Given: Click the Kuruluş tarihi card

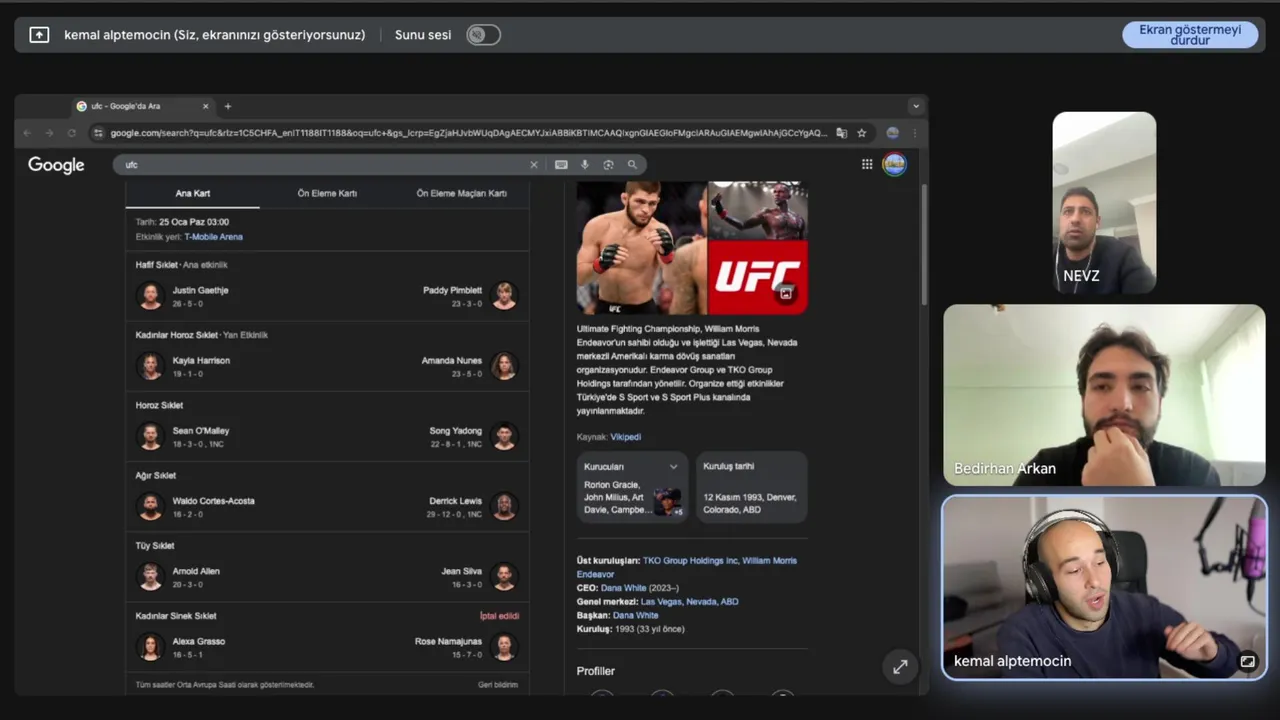Looking at the screenshot, I should 751,487.
